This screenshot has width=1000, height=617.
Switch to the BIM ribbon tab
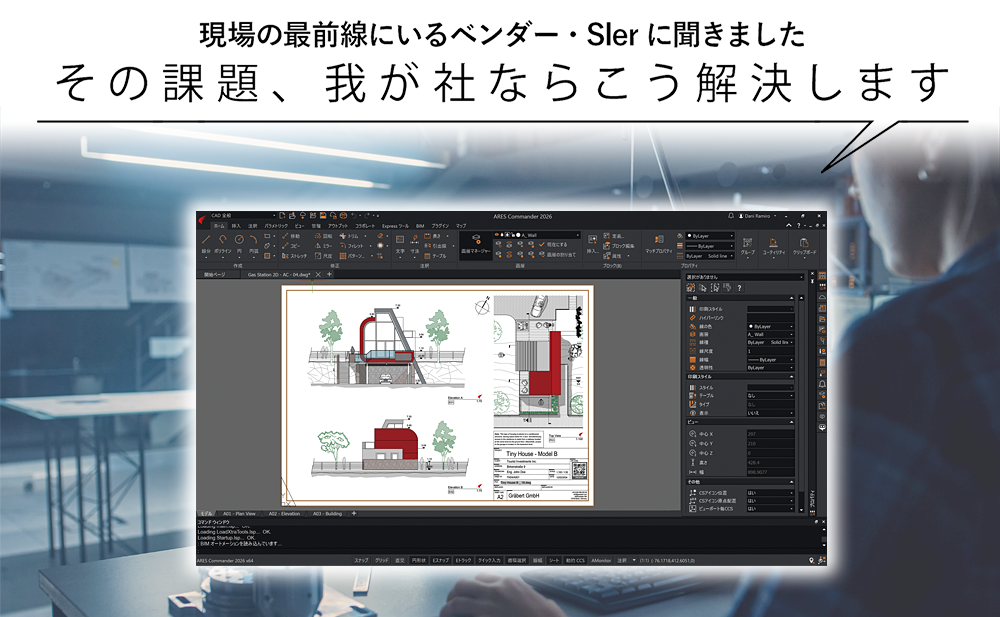pyautogui.click(x=419, y=226)
